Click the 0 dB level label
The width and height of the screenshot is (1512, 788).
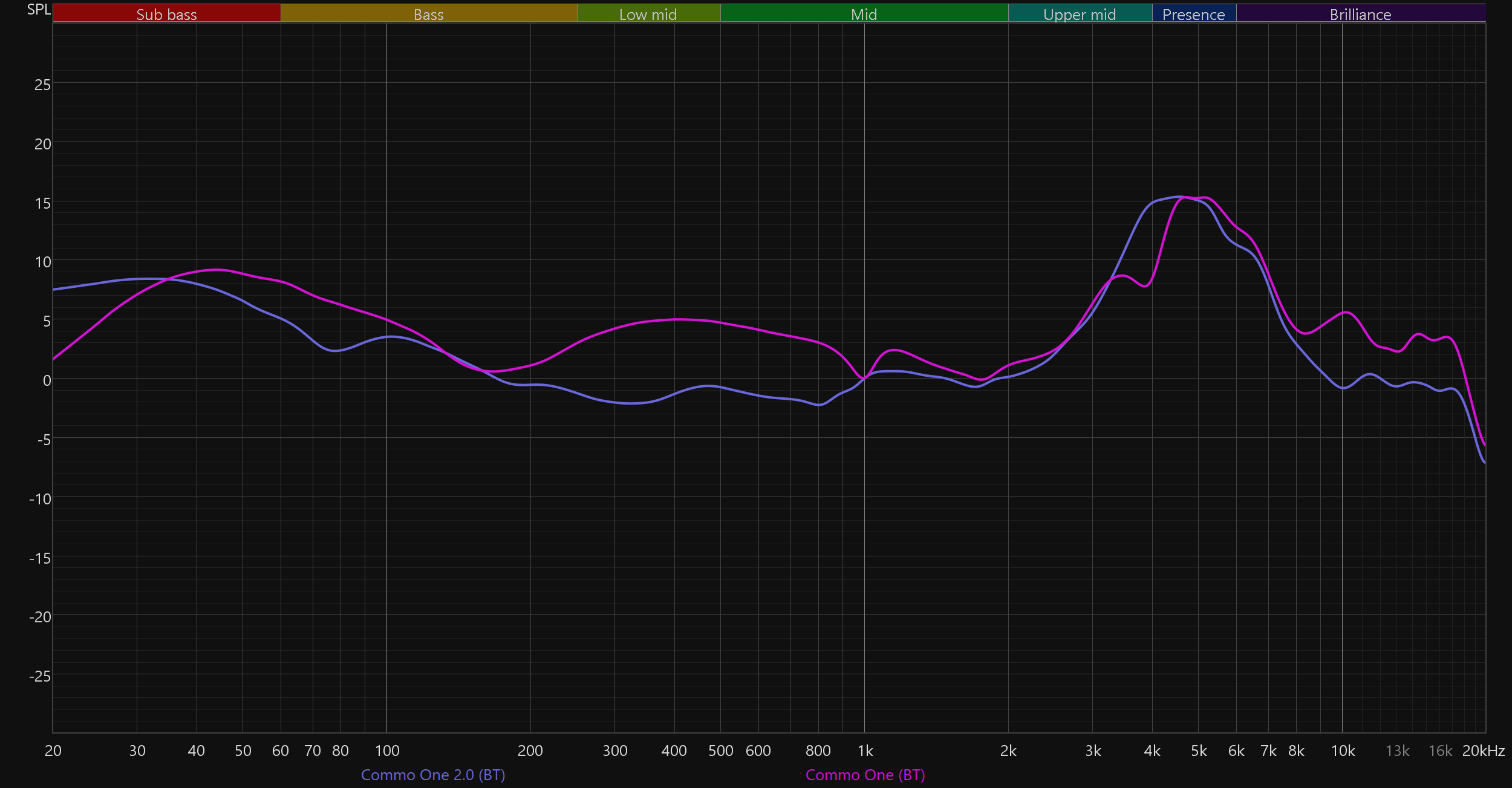click(47, 380)
